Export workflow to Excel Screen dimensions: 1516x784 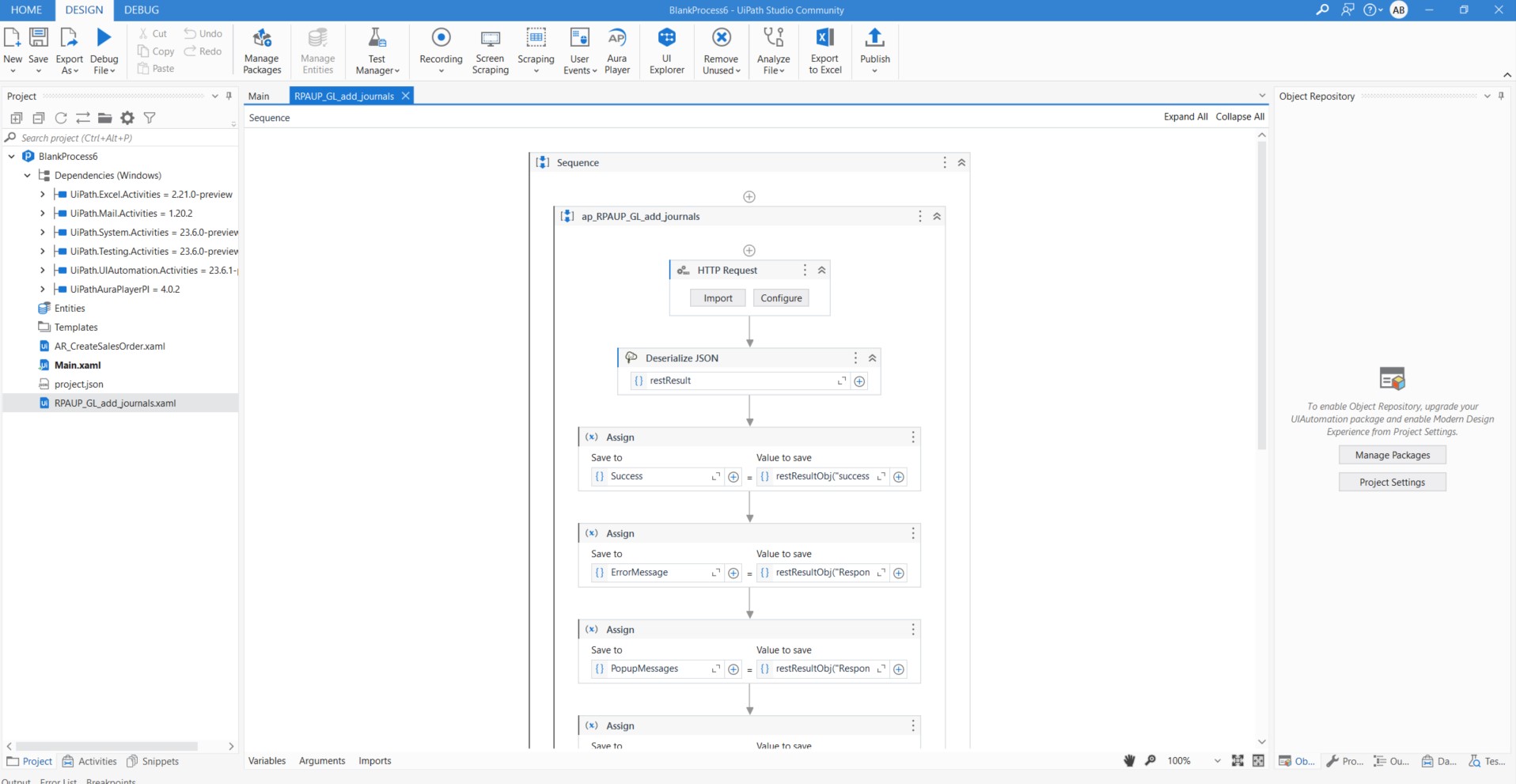(825, 51)
